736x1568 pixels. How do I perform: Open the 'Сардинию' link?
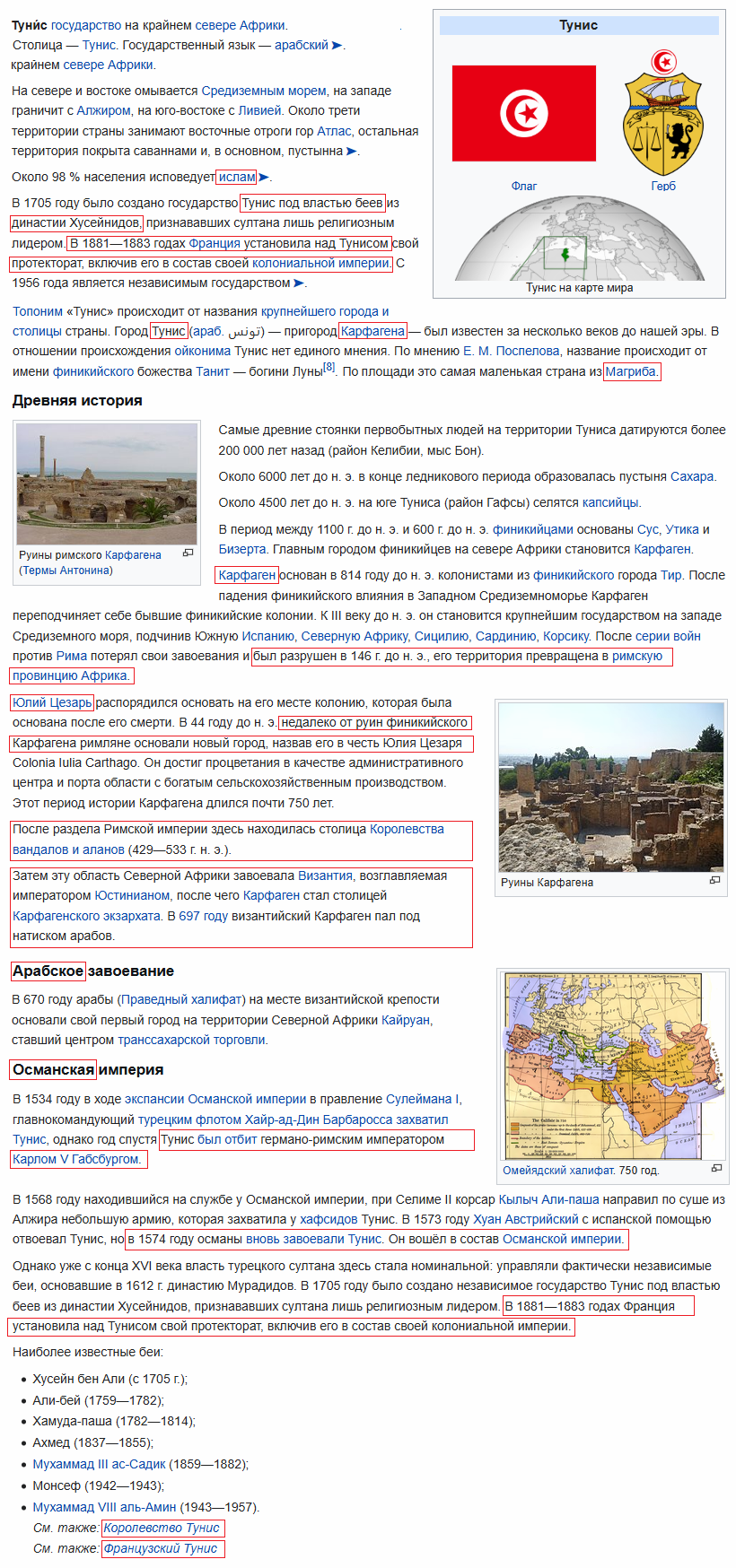(x=506, y=636)
